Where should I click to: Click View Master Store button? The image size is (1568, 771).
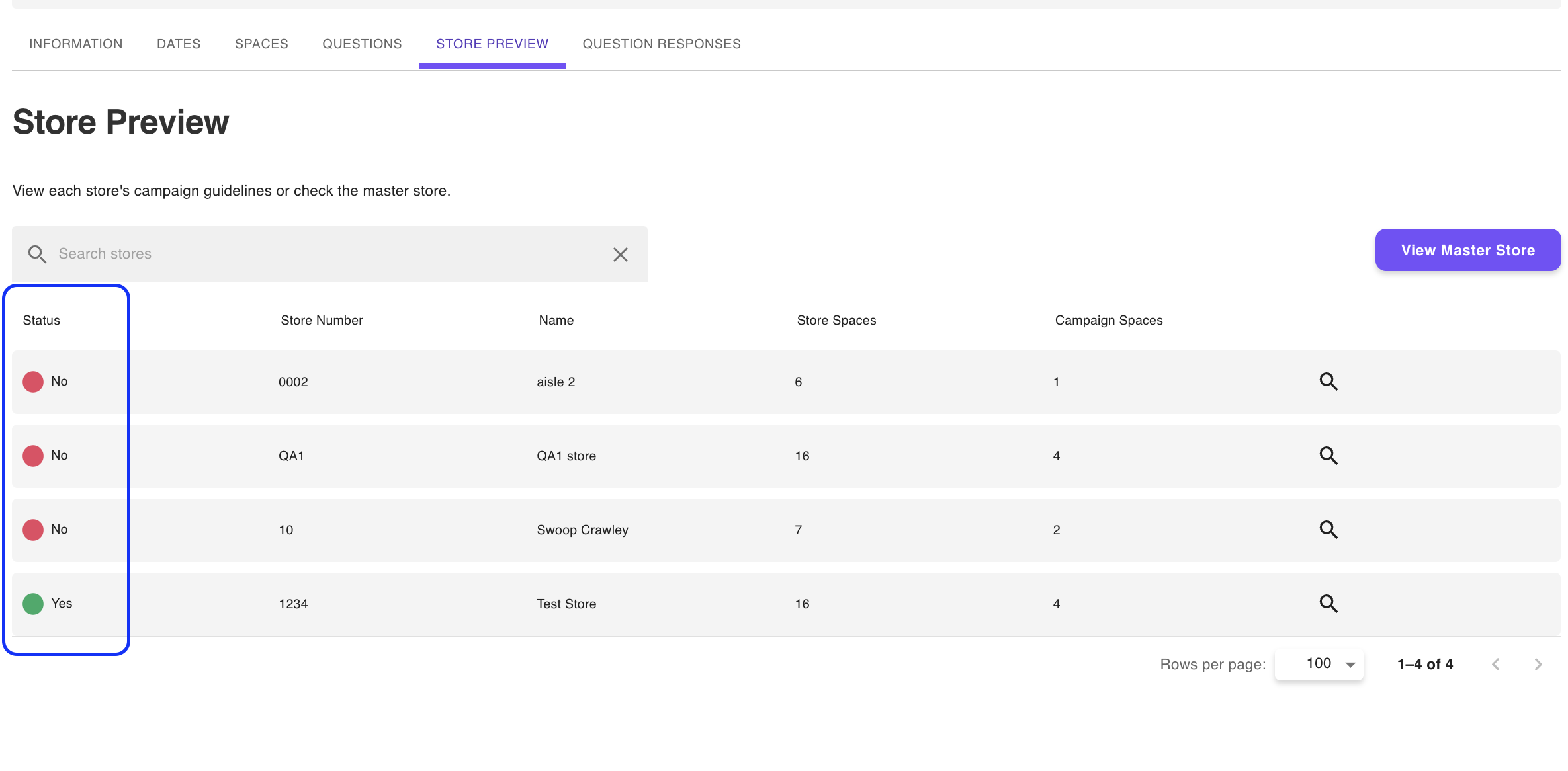pos(1467,250)
